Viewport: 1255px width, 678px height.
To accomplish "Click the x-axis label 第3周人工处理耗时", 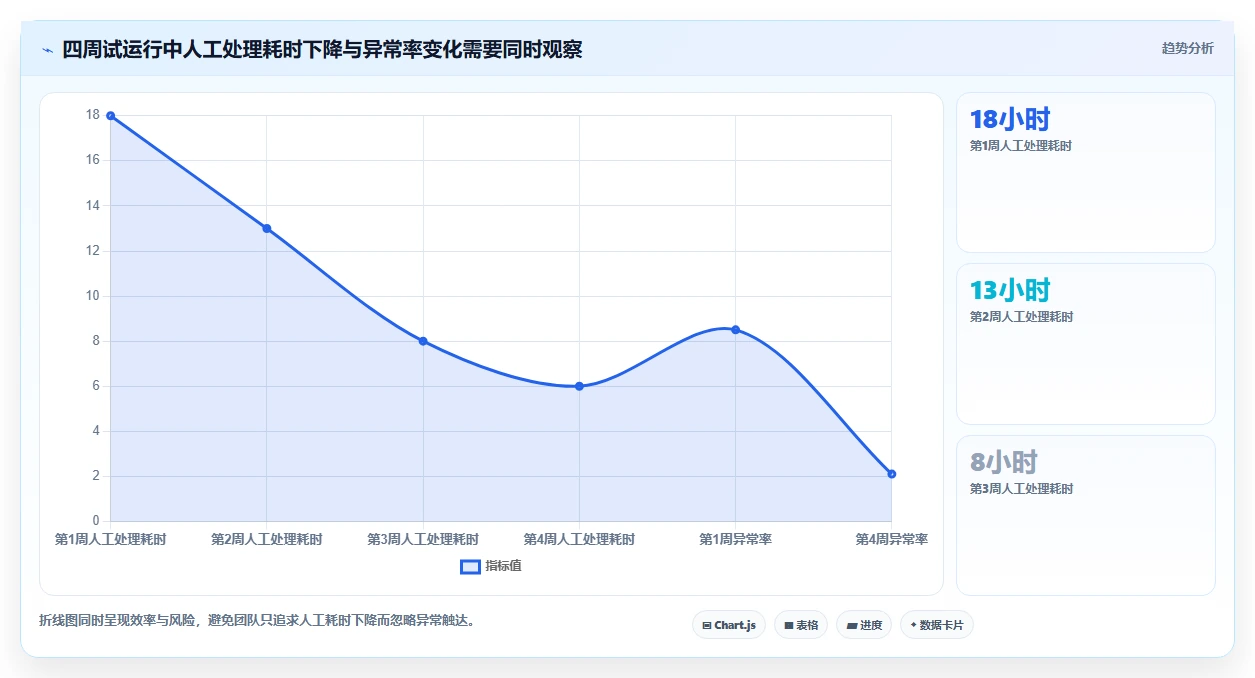I will click(423, 539).
